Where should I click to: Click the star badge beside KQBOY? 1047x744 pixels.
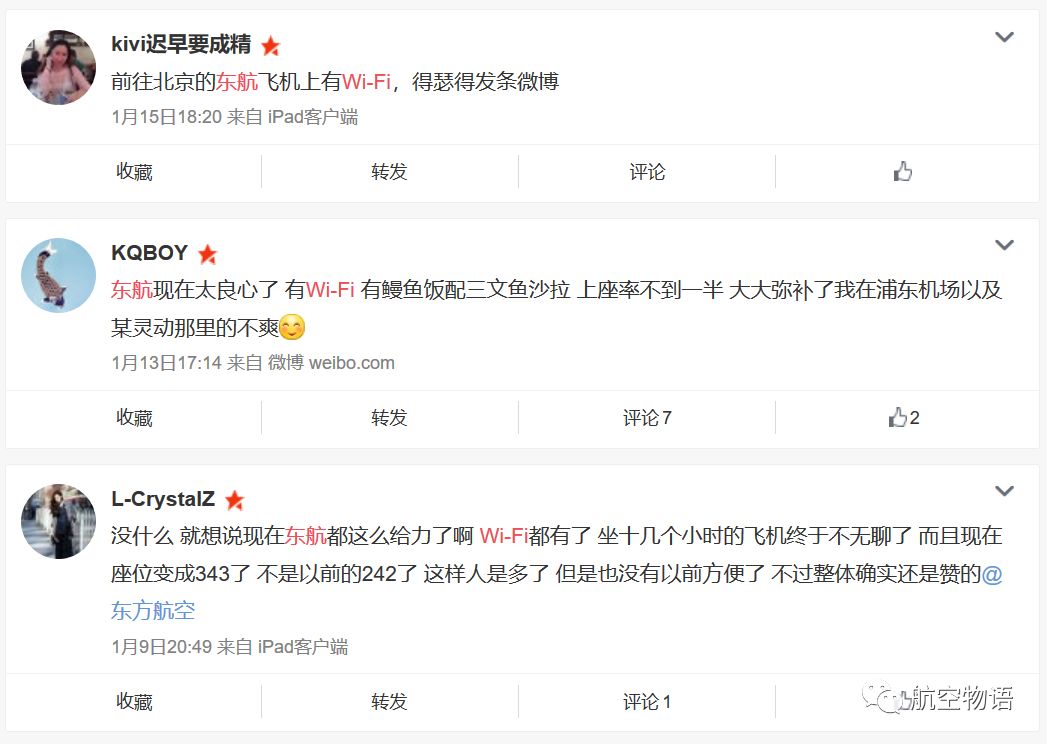(208, 254)
